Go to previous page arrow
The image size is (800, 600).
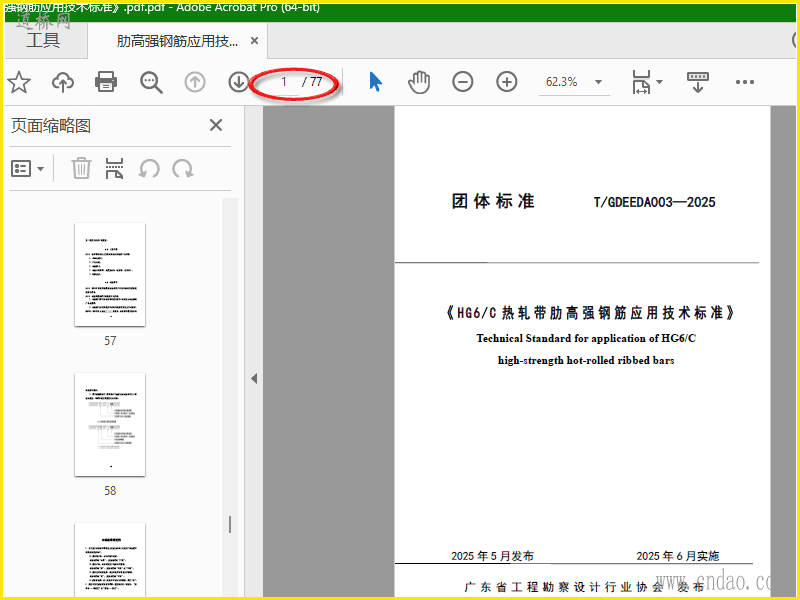pyautogui.click(x=195, y=82)
